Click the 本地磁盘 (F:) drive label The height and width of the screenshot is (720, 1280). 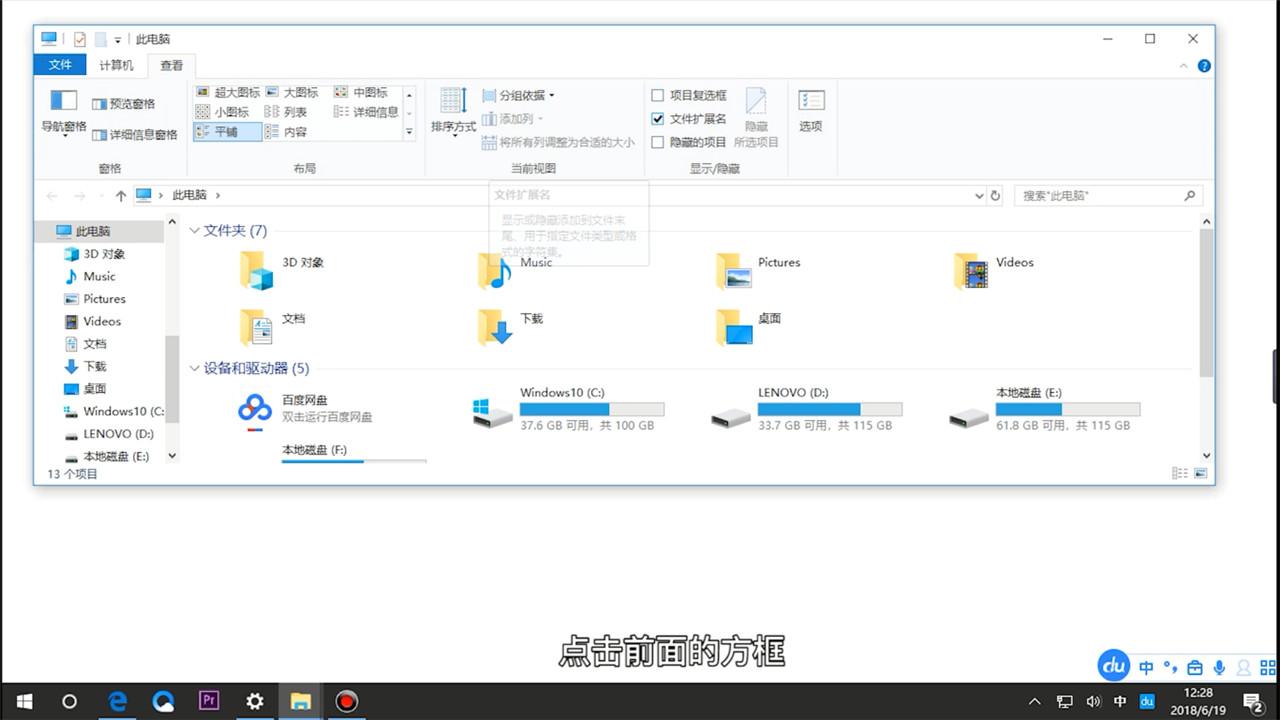pos(314,450)
